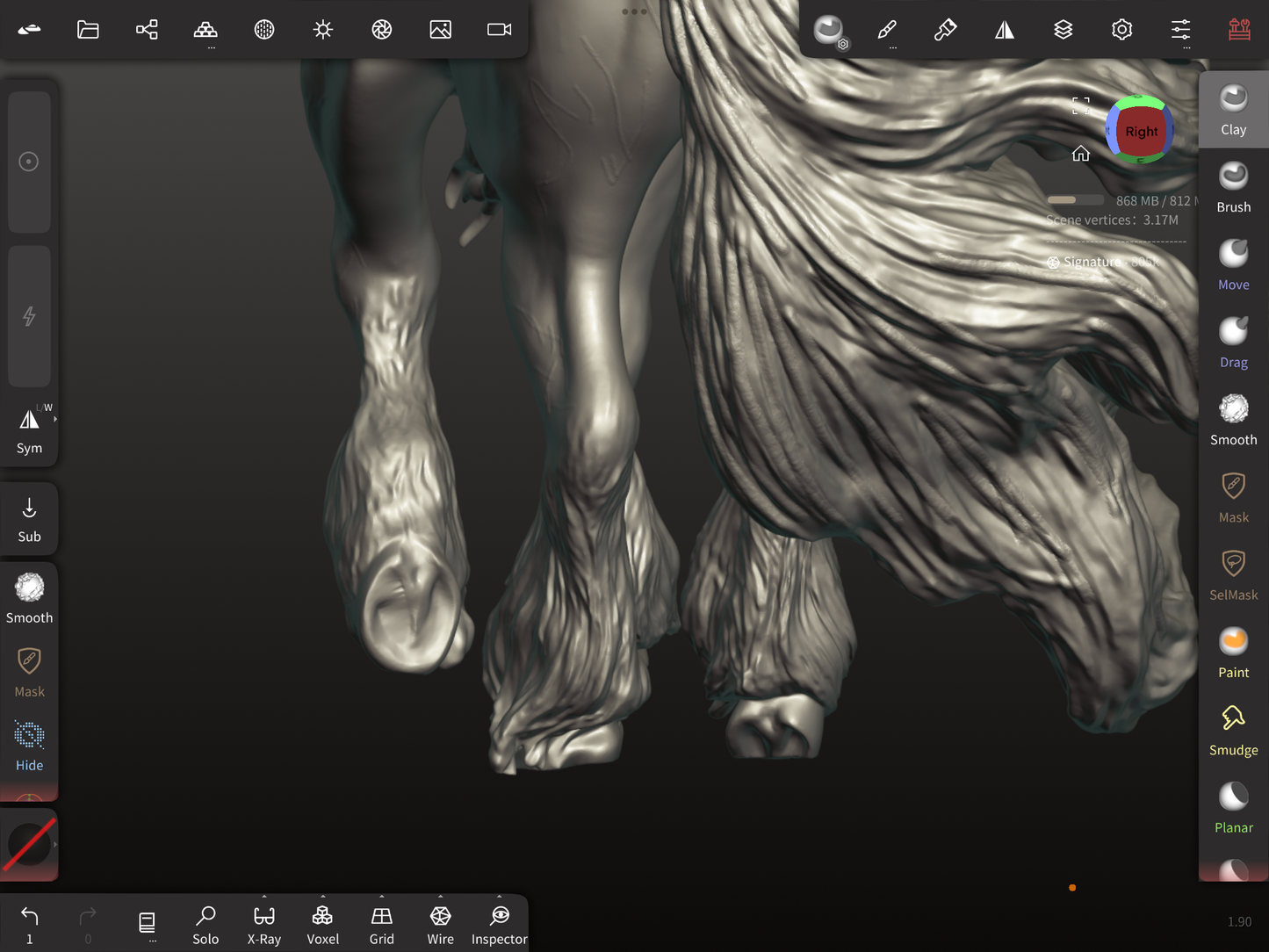Select the Move tool
The width and height of the screenshot is (1269, 952).
click(1233, 265)
